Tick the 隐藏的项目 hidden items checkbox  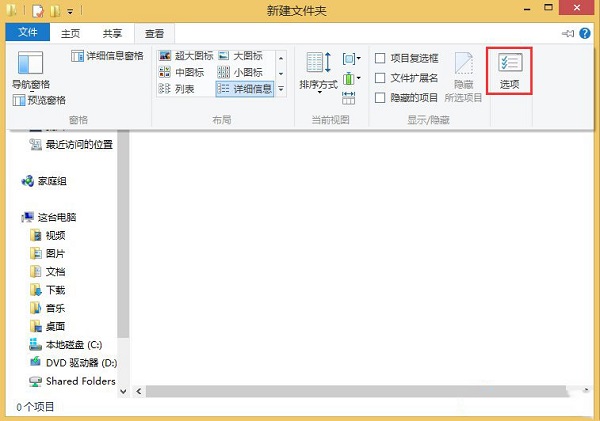click(380, 97)
